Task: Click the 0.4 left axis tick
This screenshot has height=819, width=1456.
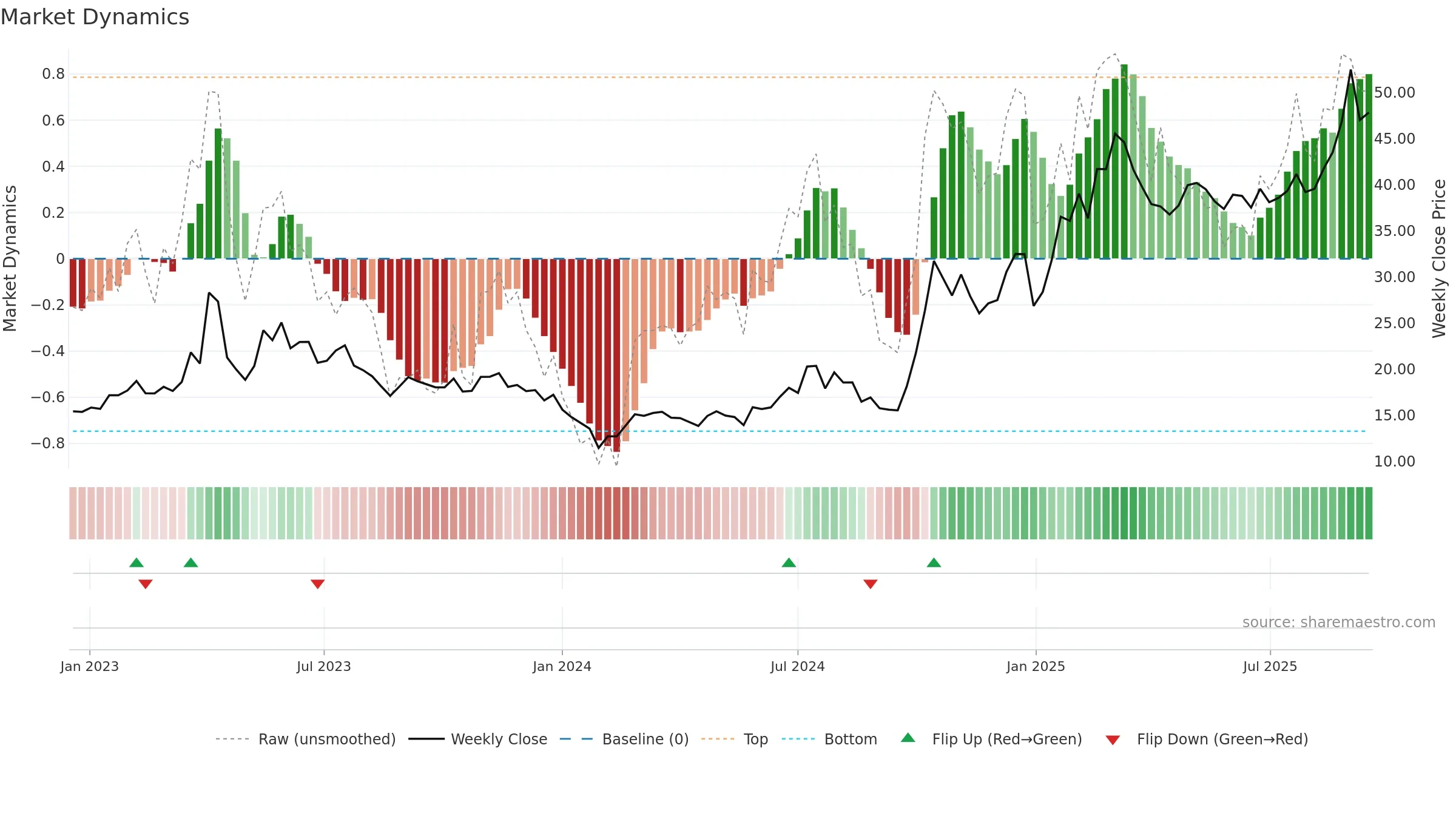Action: pos(53,166)
